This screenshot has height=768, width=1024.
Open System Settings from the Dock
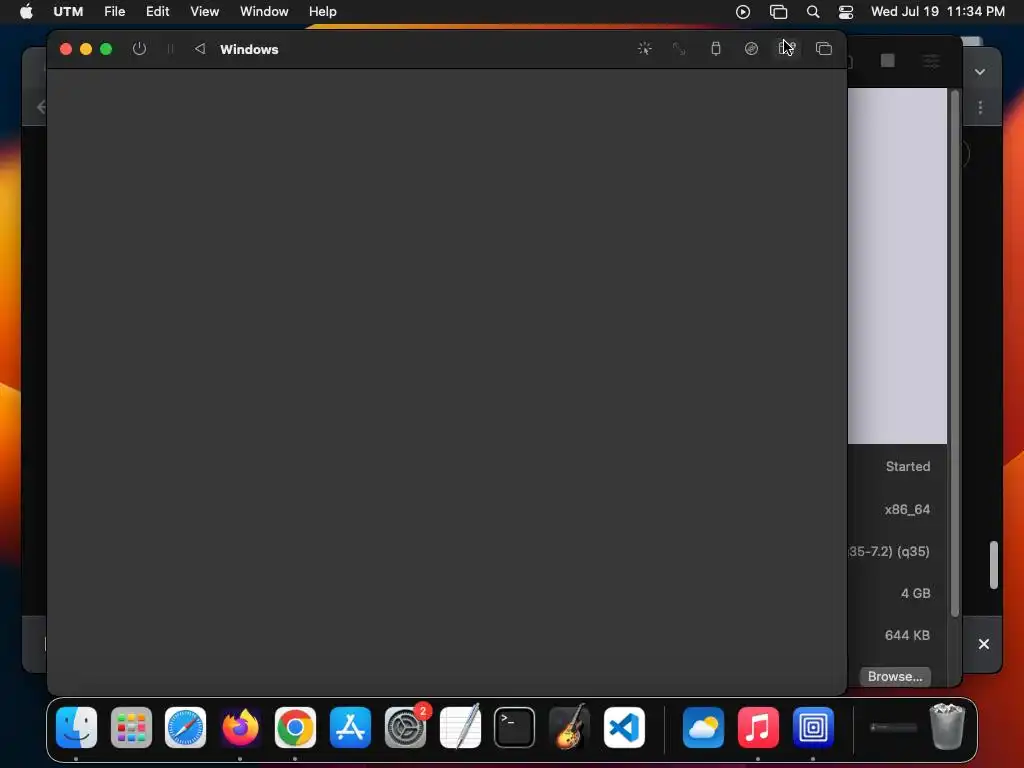(x=405, y=728)
